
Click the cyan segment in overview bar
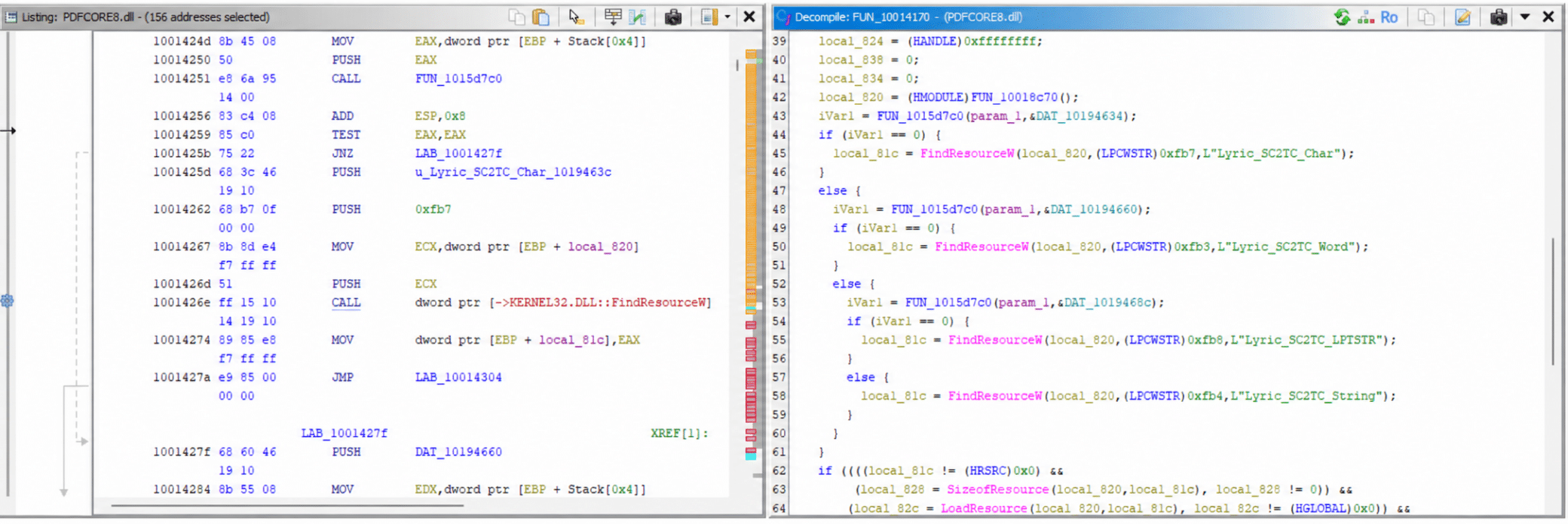point(751,455)
